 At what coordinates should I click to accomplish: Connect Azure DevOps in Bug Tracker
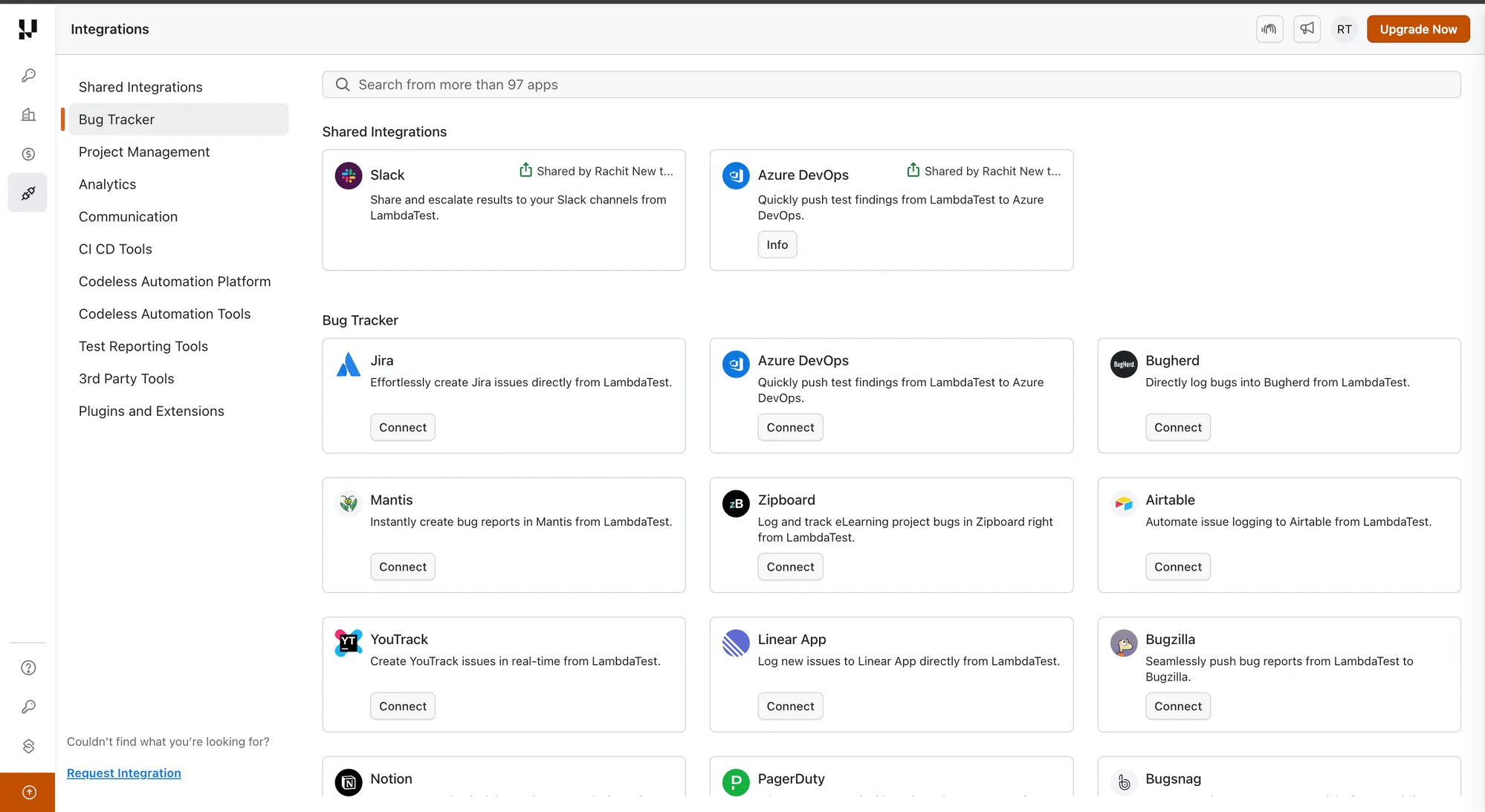tap(790, 428)
